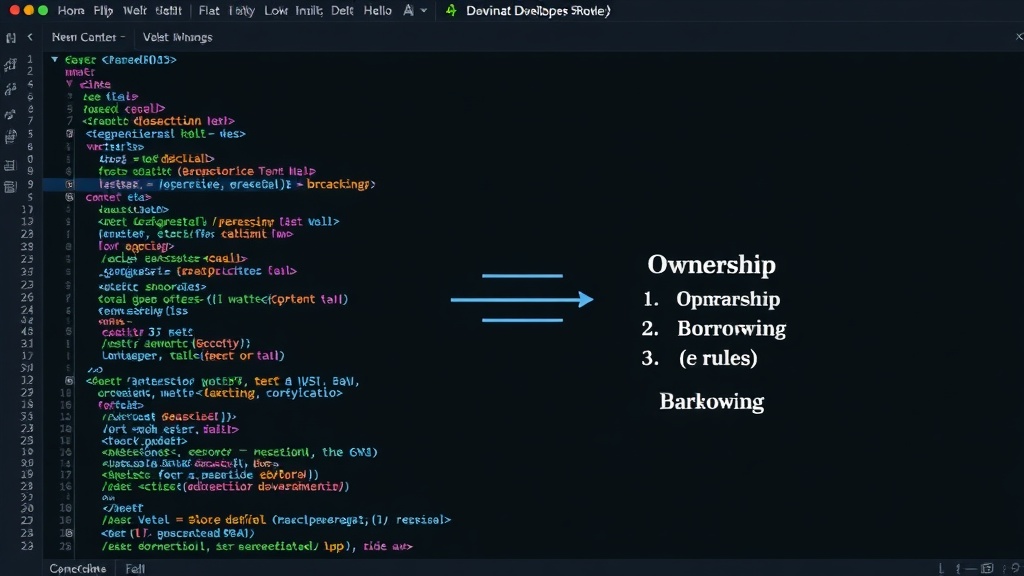This screenshot has width=1024, height=576.
Task: Open the dropdown arrow next to the 'A' icon
Action: [424, 10]
